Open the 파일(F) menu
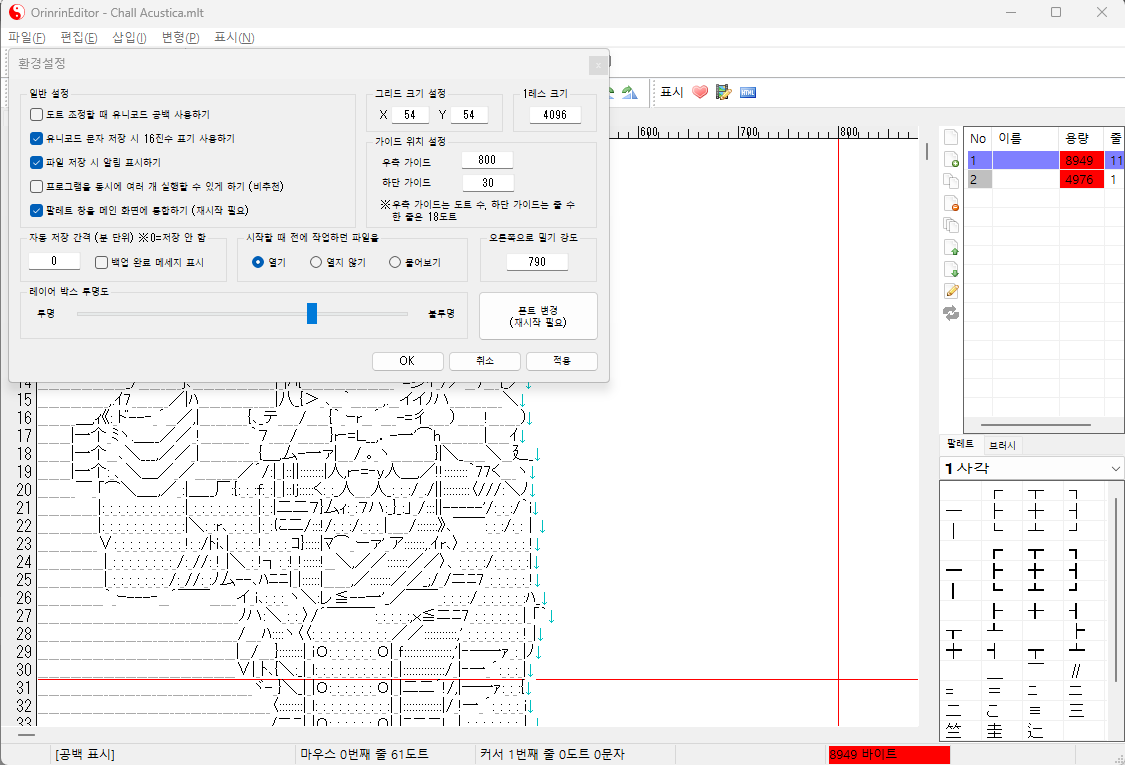 tap(27, 38)
